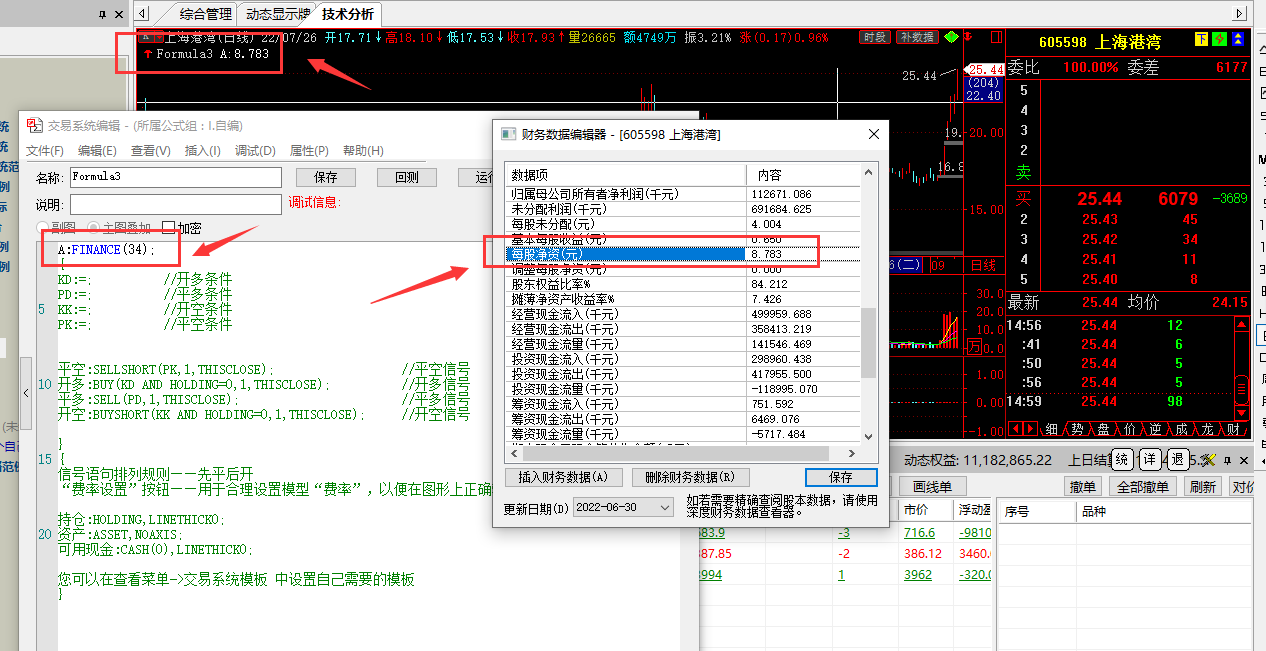The height and width of the screenshot is (651, 1266).
Task: Click the pin icon on the left panel
Action: tap(103, 14)
